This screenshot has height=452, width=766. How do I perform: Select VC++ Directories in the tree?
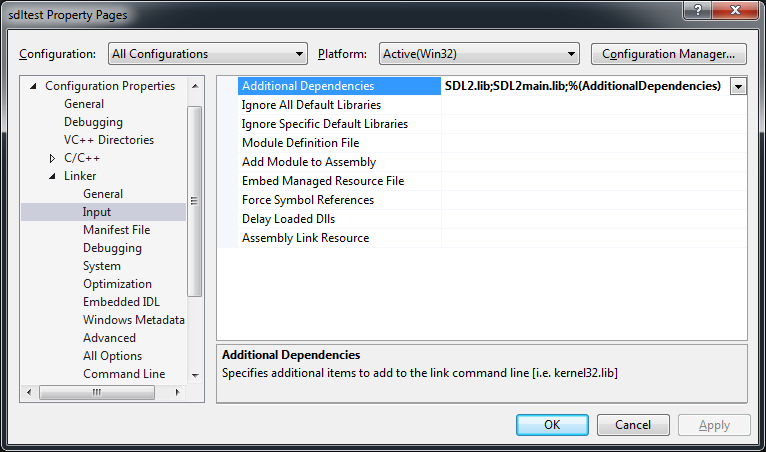(108, 140)
